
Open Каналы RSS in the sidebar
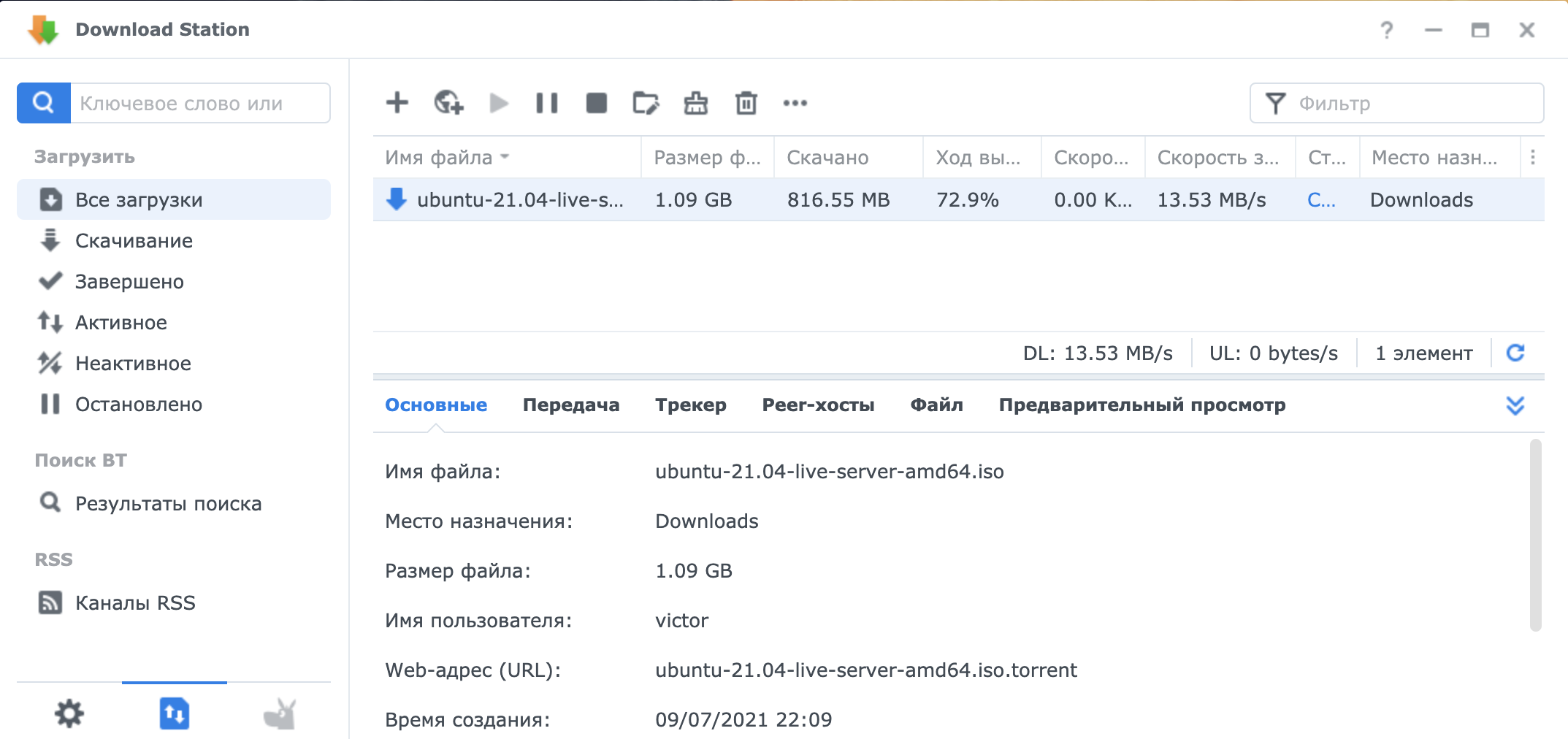(x=135, y=603)
